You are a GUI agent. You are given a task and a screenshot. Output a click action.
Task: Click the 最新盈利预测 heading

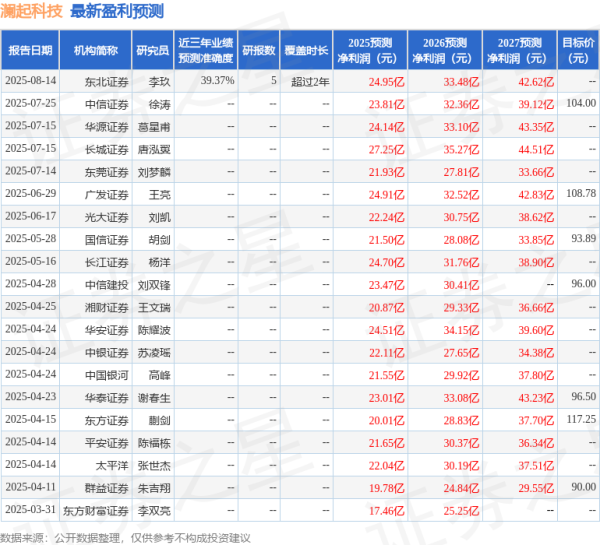[x=117, y=11]
